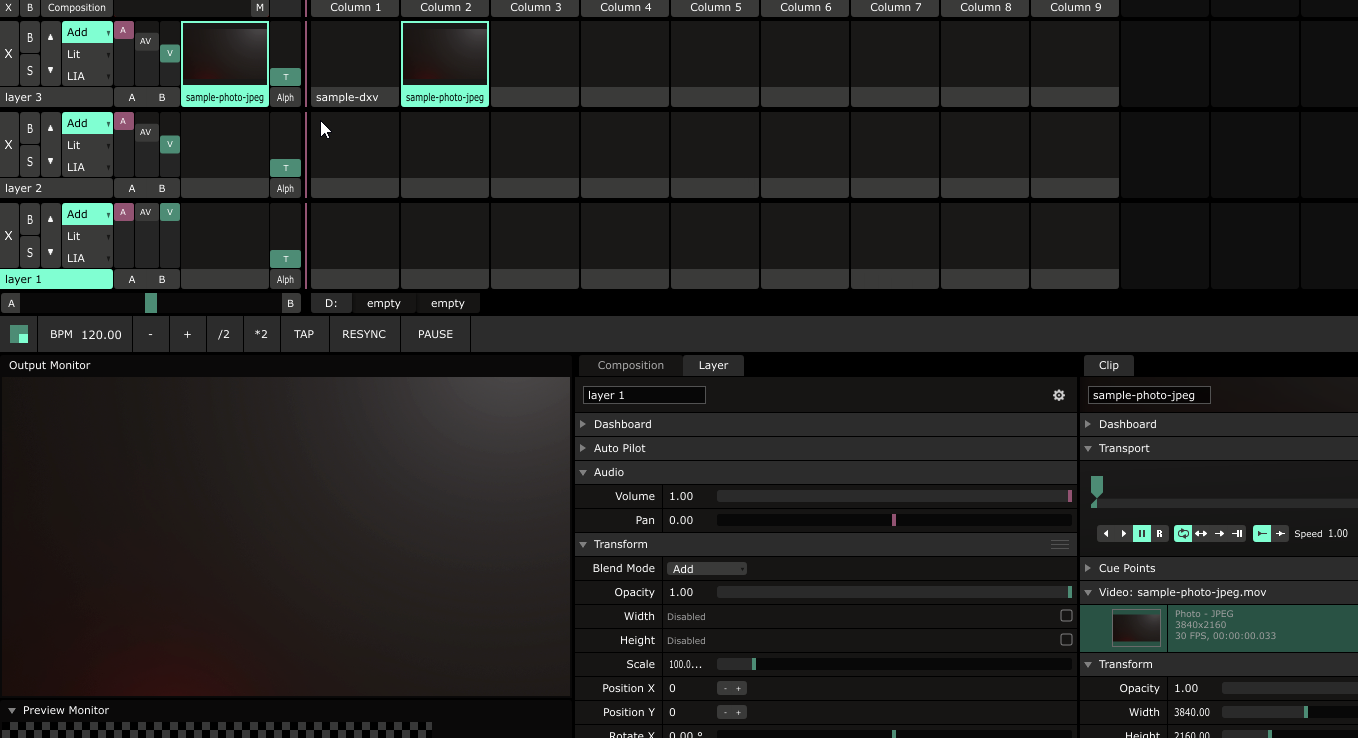Toggle the metronome beat indicator square
1358x738 pixels.
(x=19, y=335)
